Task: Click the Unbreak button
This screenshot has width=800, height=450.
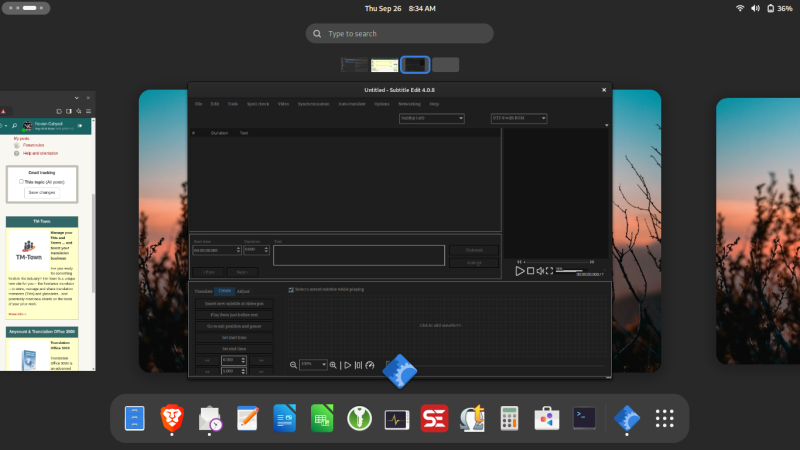Action: tap(474, 250)
